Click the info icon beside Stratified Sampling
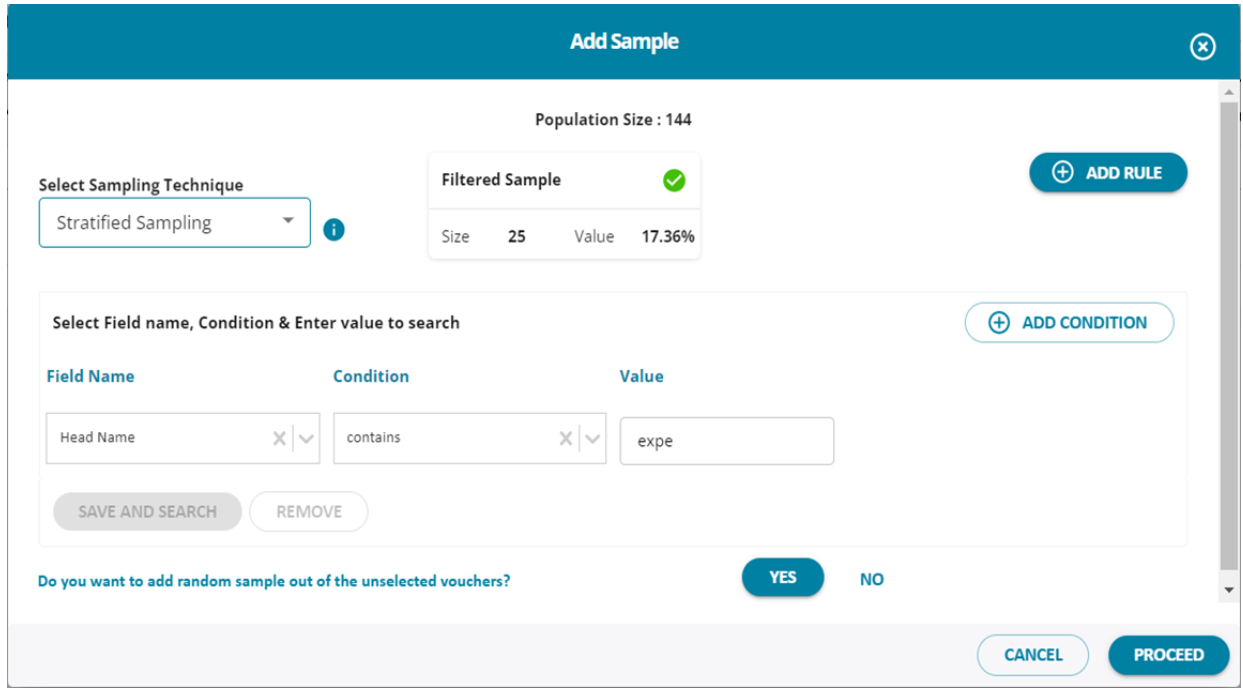 click(x=334, y=230)
